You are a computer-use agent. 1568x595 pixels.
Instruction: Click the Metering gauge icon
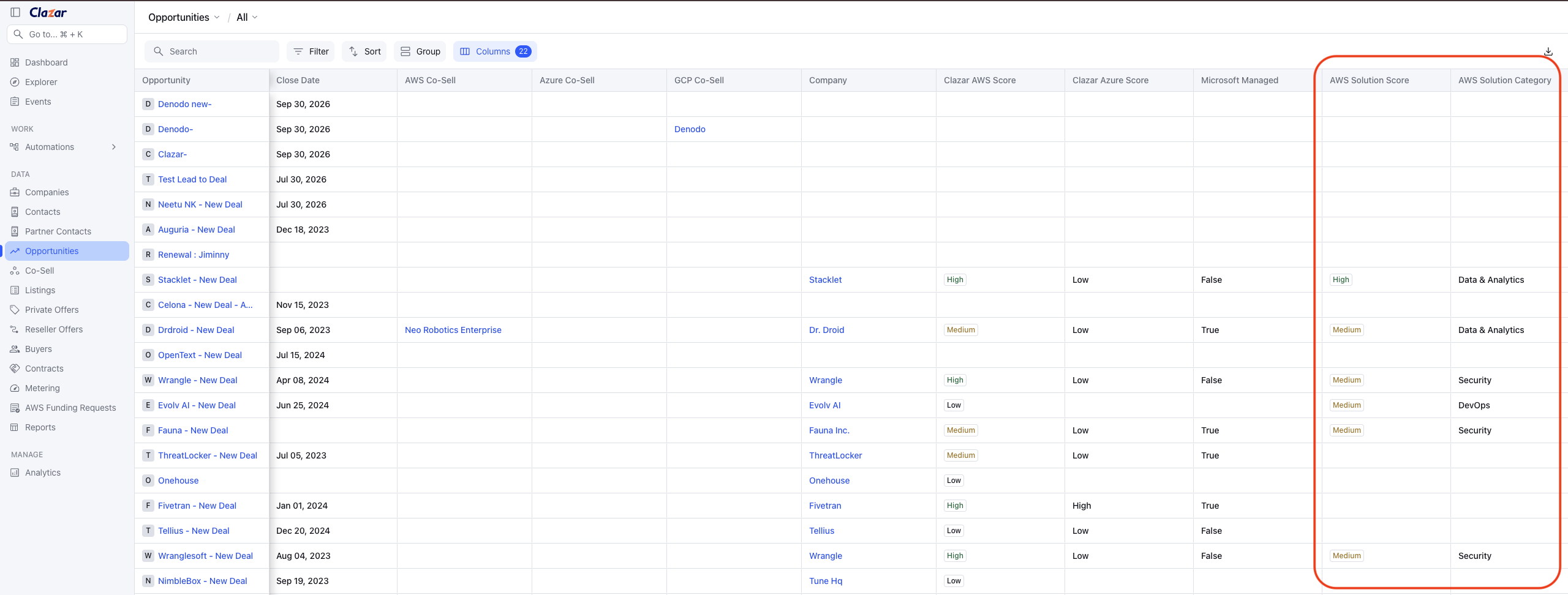click(15, 388)
